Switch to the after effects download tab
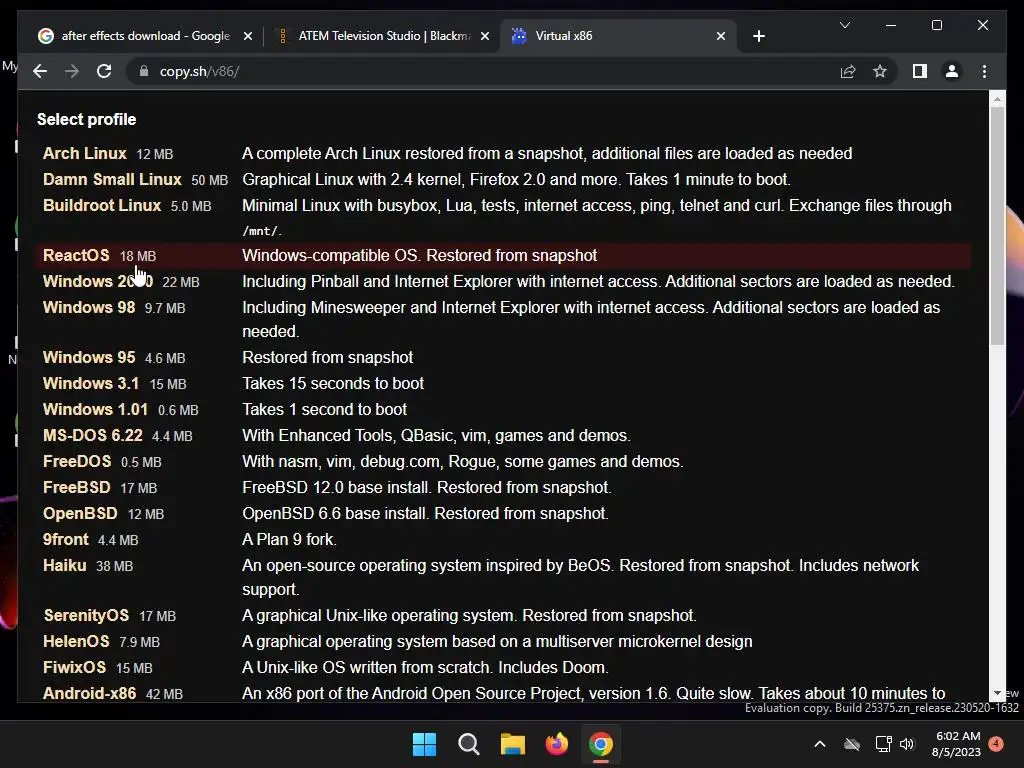Screen dimensions: 1024x768 pyautogui.click(x=145, y=36)
